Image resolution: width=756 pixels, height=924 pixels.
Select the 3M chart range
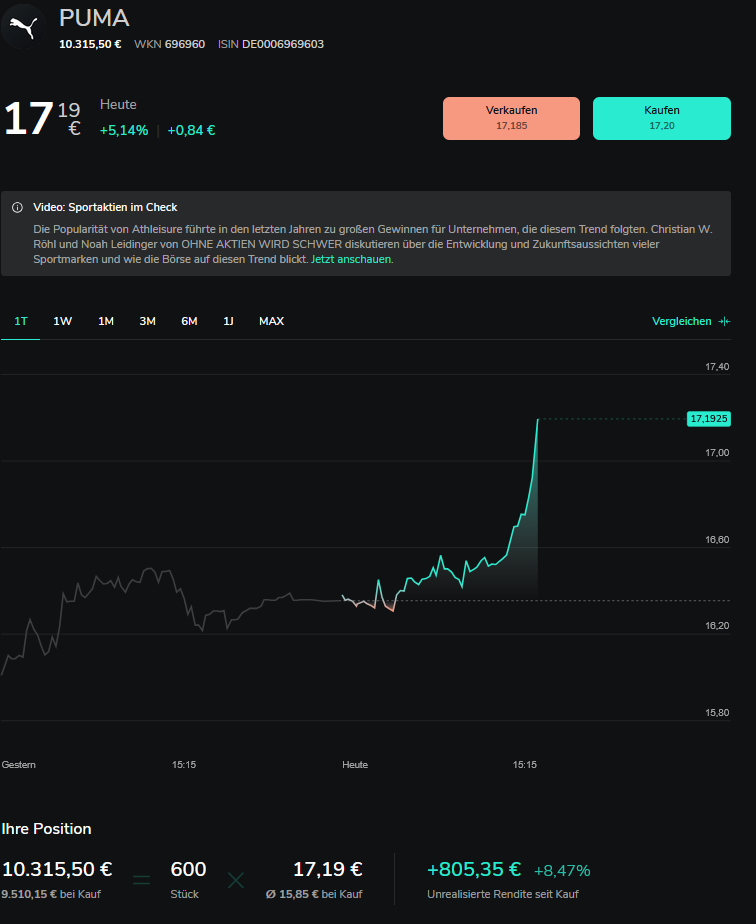[x=148, y=322]
